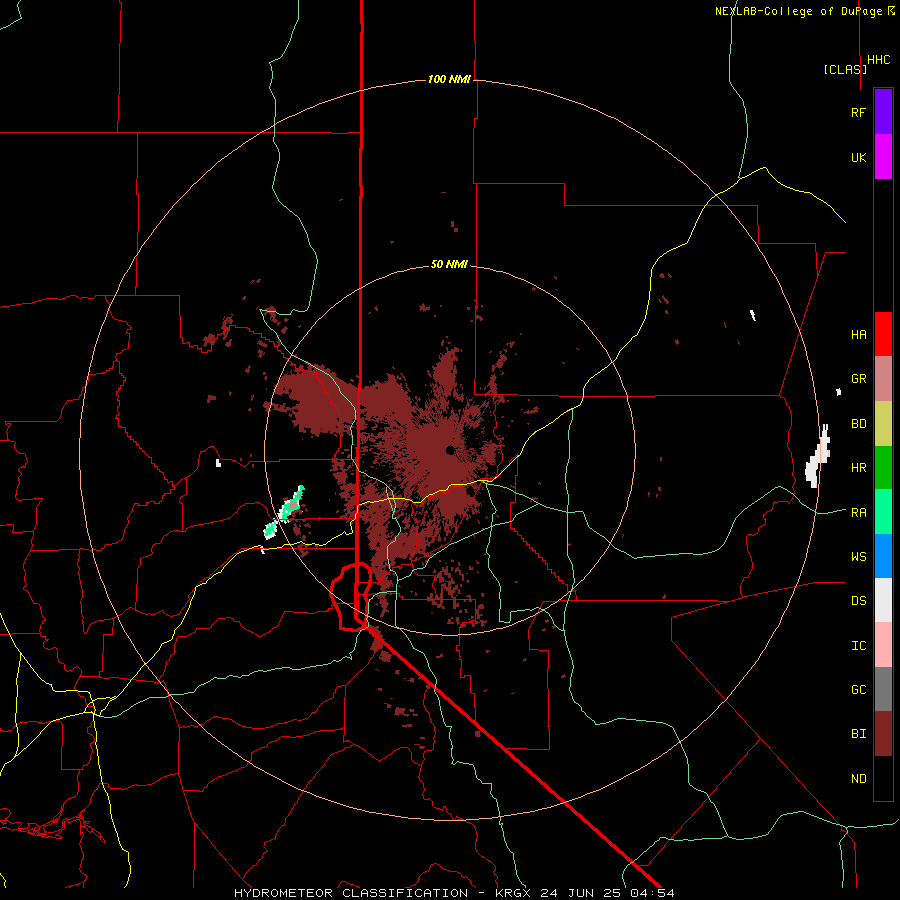Select the gray GC legend swatch
Viewport: 900px width, 900px height.
click(883, 689)
